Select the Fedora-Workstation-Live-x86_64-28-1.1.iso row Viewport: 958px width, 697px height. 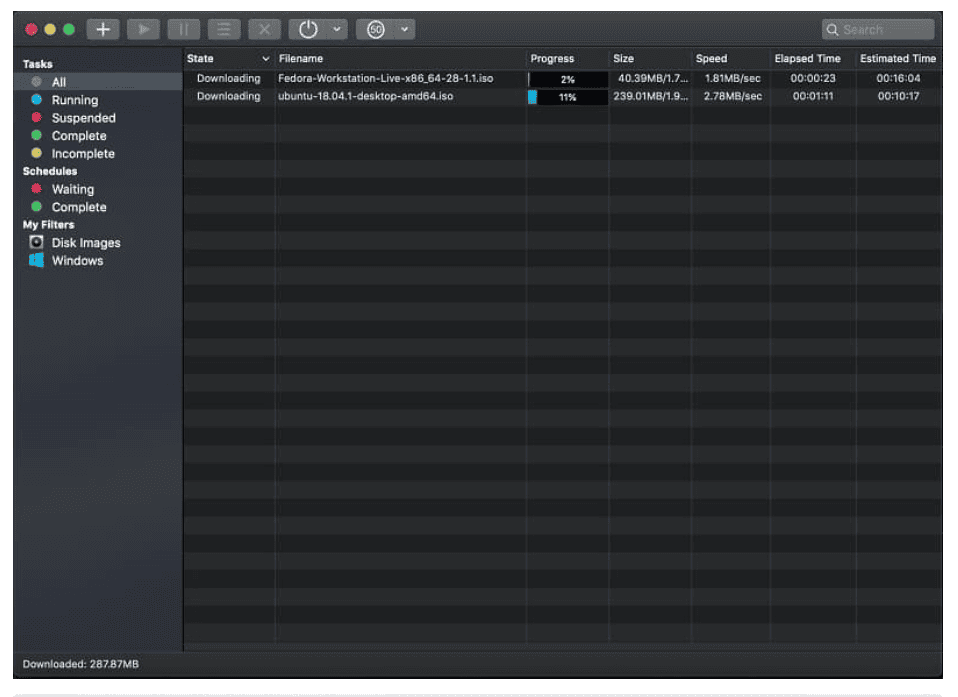pos(562,78)
